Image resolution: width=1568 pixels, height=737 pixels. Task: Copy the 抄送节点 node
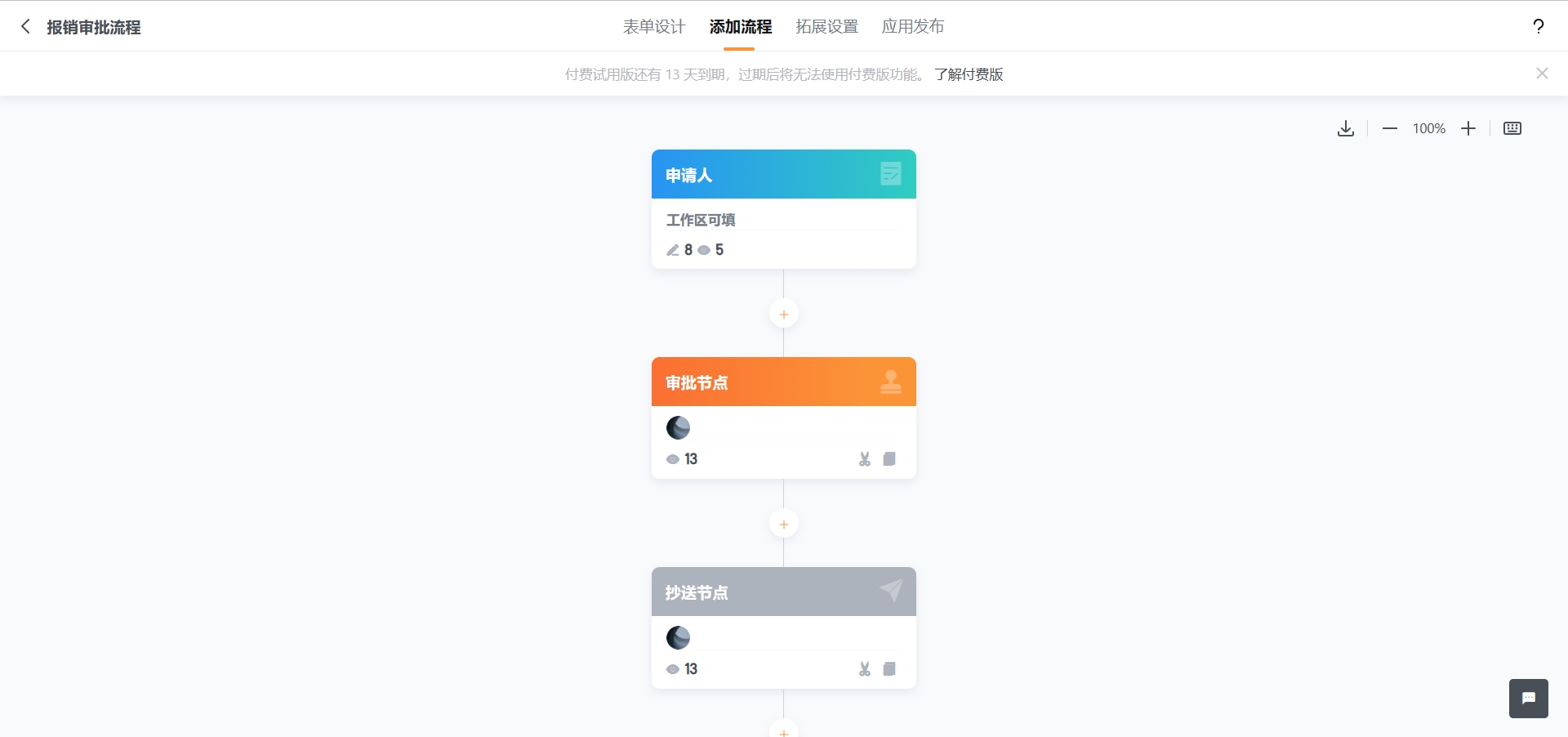[x=889, y=669]
